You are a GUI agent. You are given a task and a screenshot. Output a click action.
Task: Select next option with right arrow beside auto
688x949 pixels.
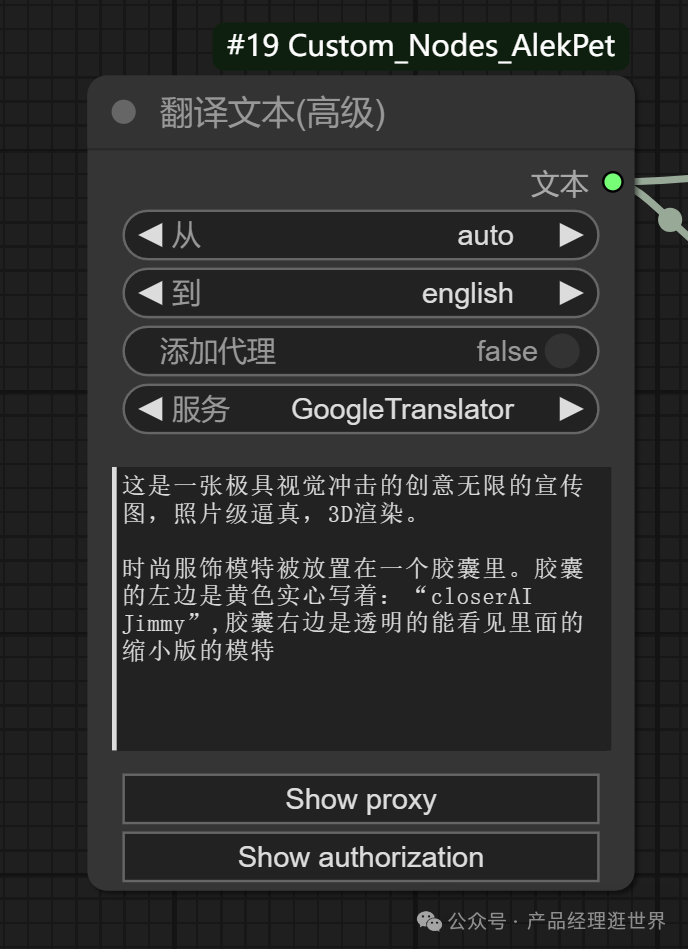click(x=571, y=235)
